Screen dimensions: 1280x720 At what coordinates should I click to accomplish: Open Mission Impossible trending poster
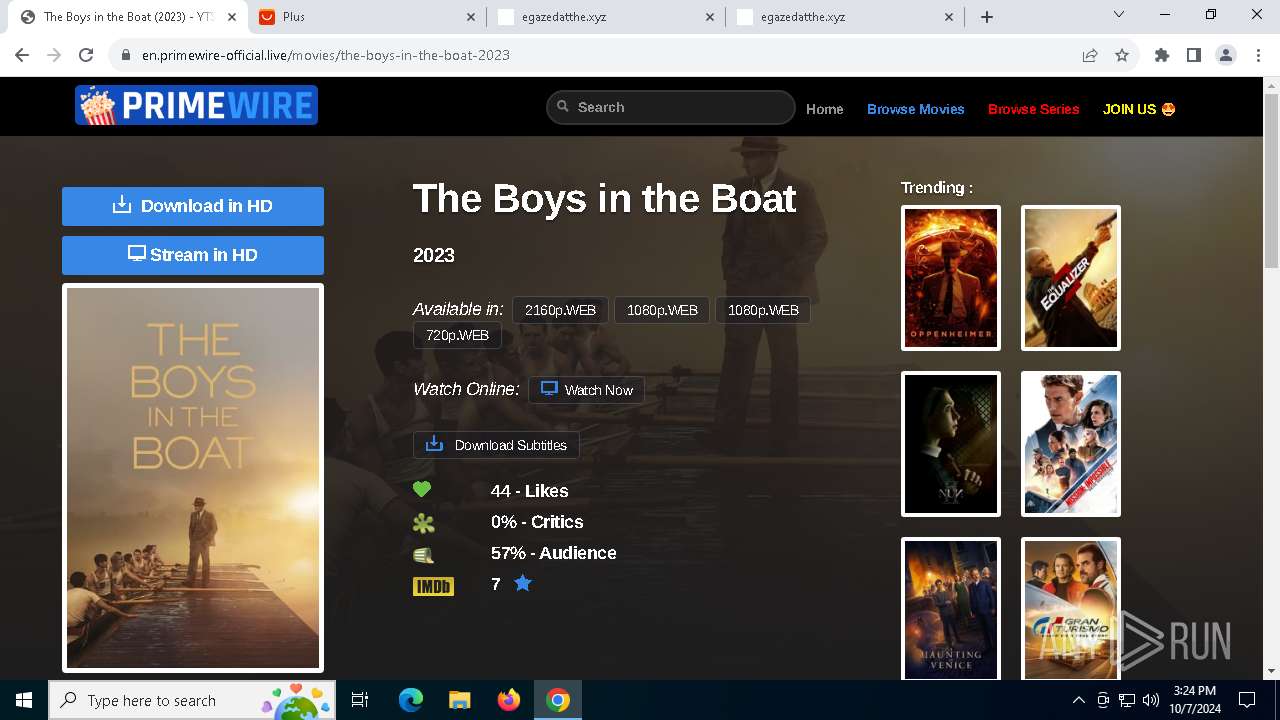(x=1071, y=444)
